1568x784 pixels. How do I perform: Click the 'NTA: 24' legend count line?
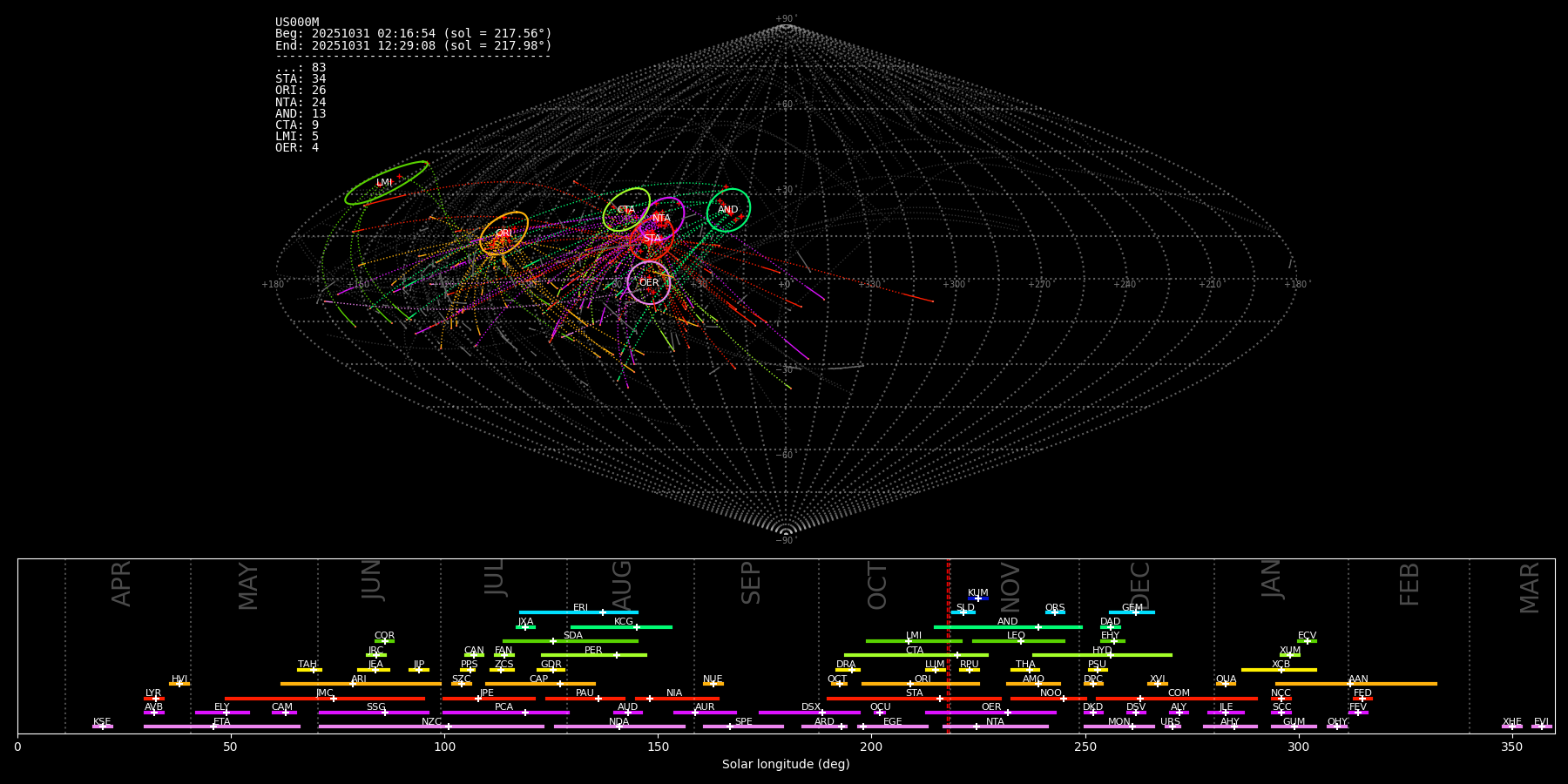[301, 103]
